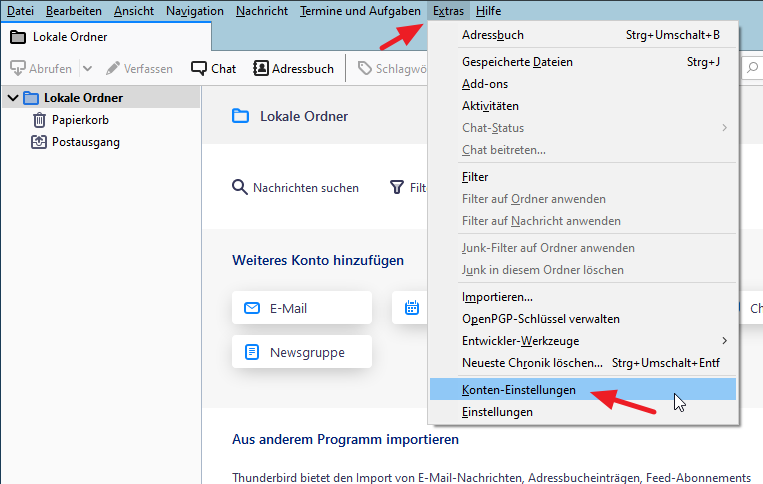Click the calendar account icon
Image resolution: width=763 pixels, height=484 pixels.
coord(412,308)
